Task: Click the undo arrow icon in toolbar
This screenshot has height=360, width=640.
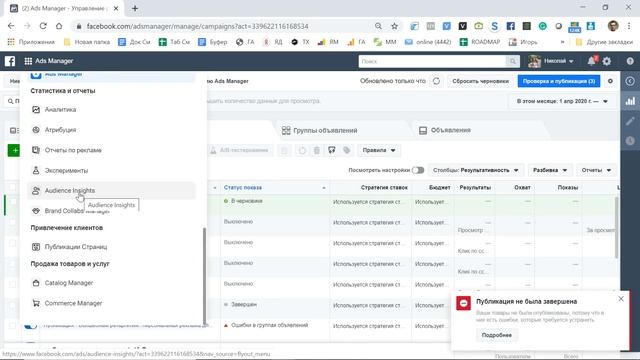Action: click(x=302, y=150)
